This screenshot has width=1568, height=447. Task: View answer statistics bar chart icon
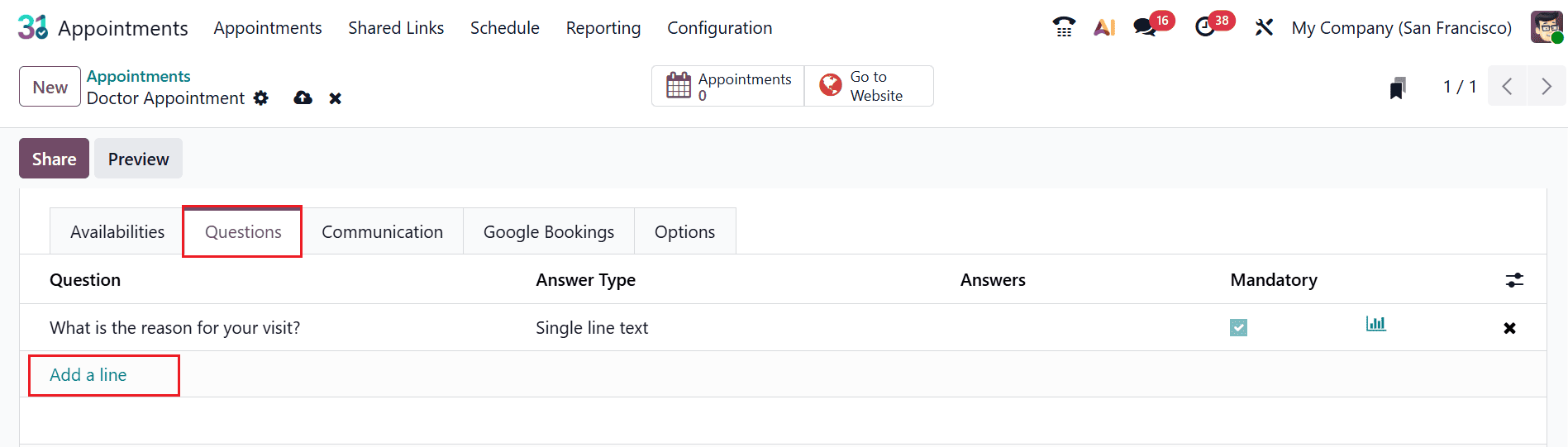click(x=1376, y=323)
